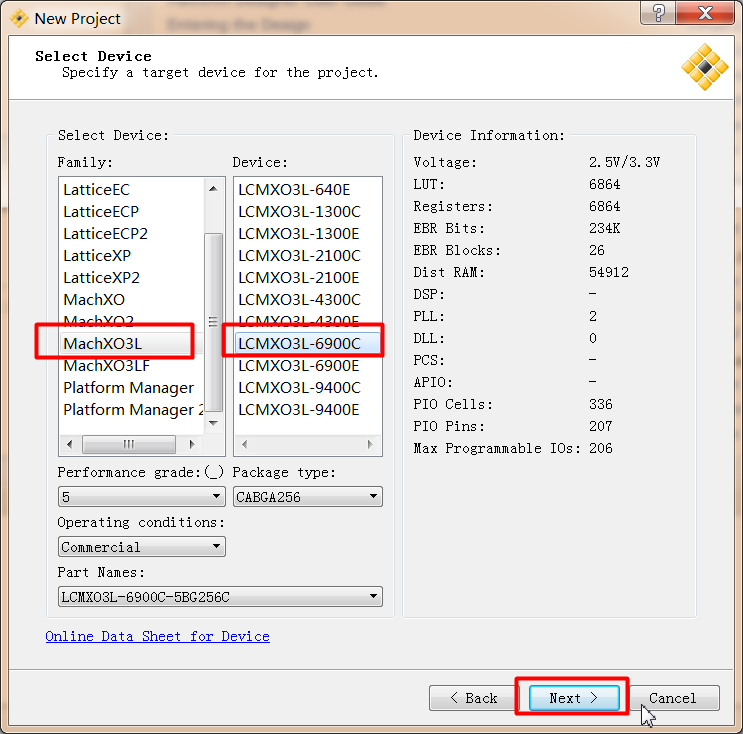This screenshot has height=734, width=743.
Task: Click Family list scroll right arrow
Action: [x=192, y=444]
